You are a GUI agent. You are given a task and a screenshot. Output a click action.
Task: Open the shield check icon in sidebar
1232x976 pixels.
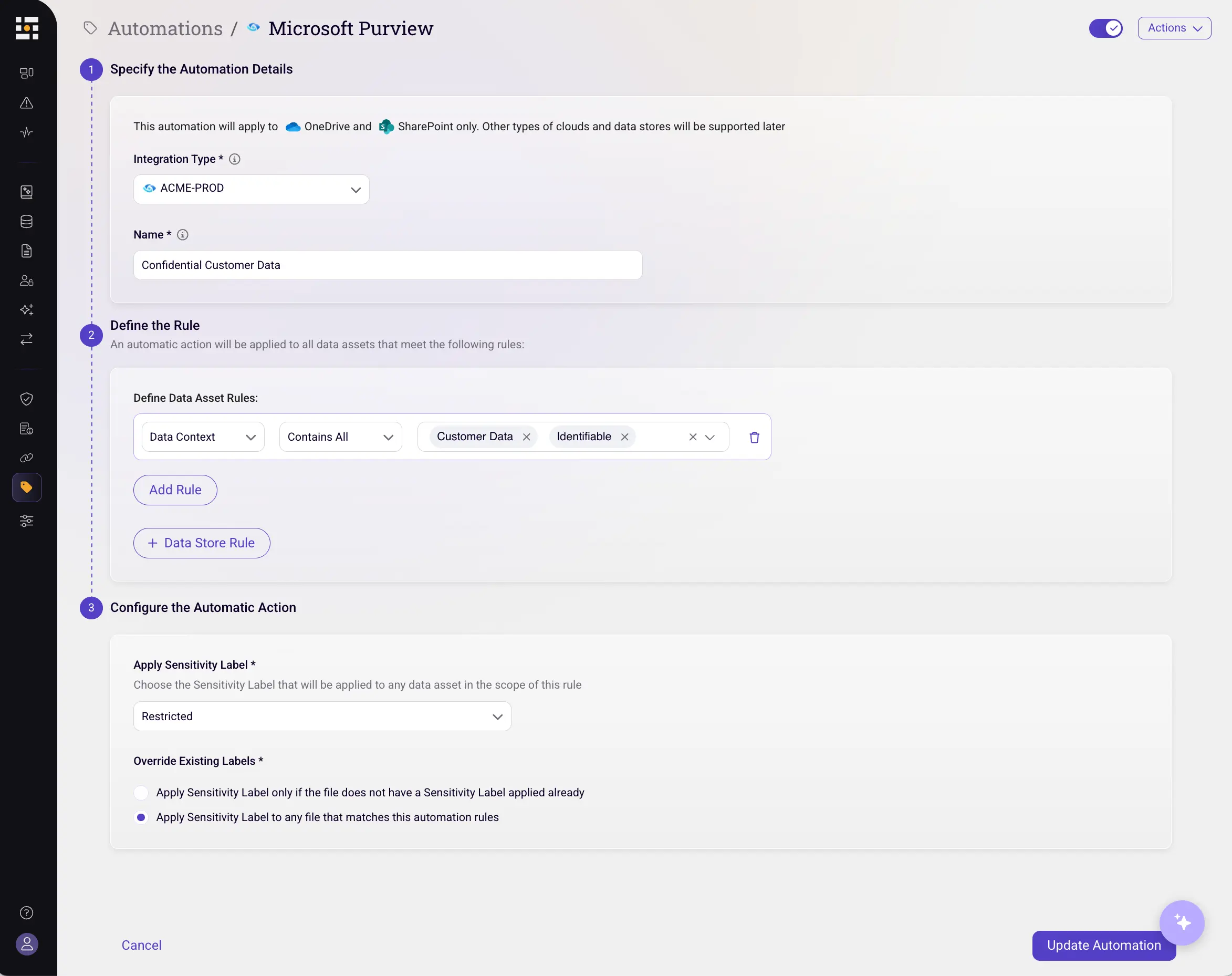pos(27,399)
